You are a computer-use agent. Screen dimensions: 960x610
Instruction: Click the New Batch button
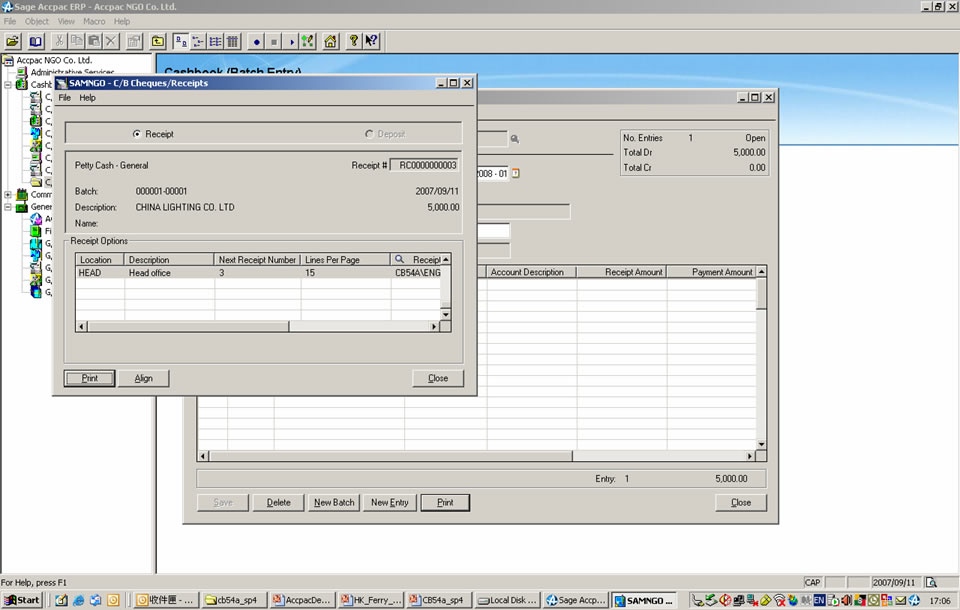coord(333,502)
